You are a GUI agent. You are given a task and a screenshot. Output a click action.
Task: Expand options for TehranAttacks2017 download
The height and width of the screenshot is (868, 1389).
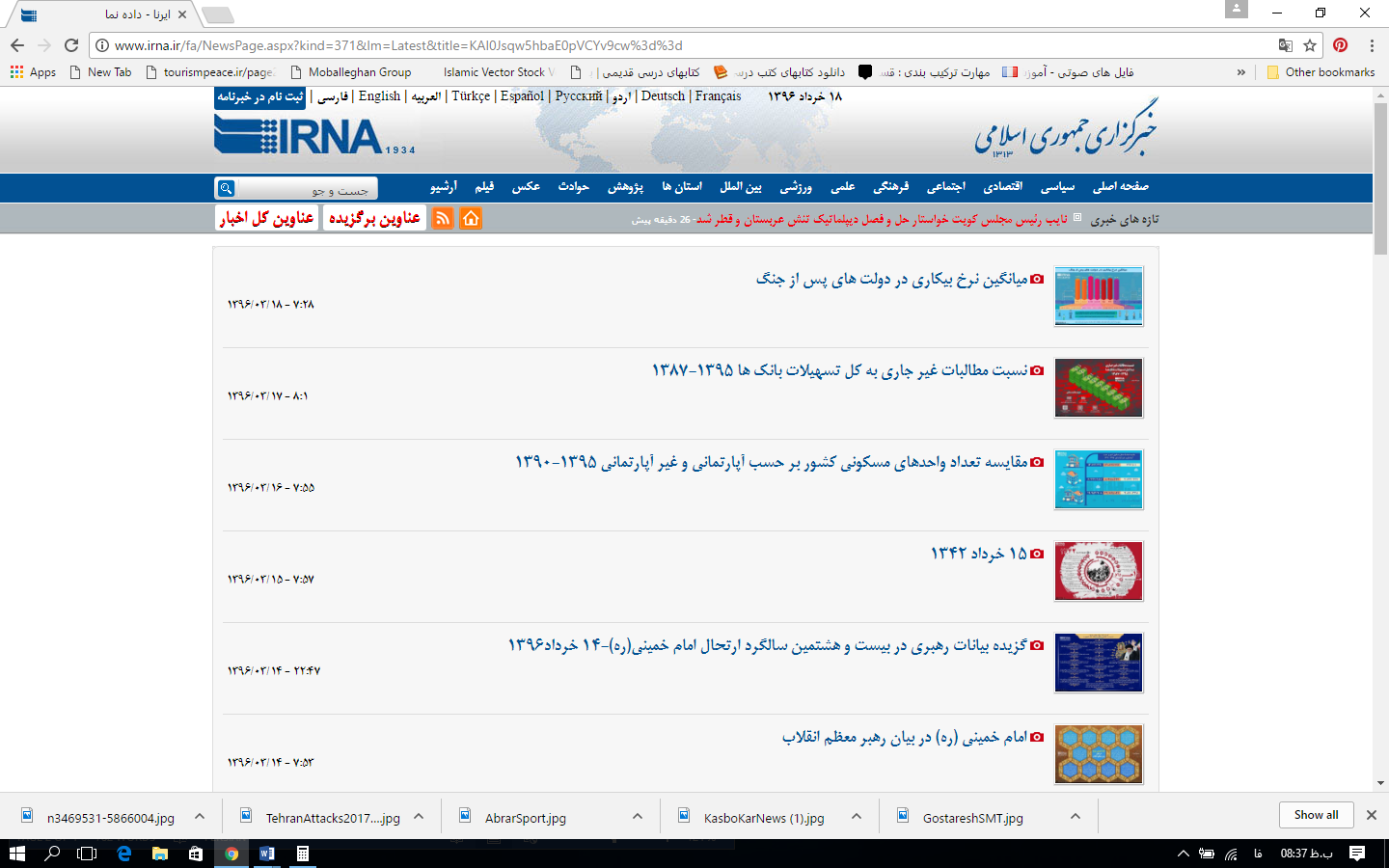(x=419, y=817)
